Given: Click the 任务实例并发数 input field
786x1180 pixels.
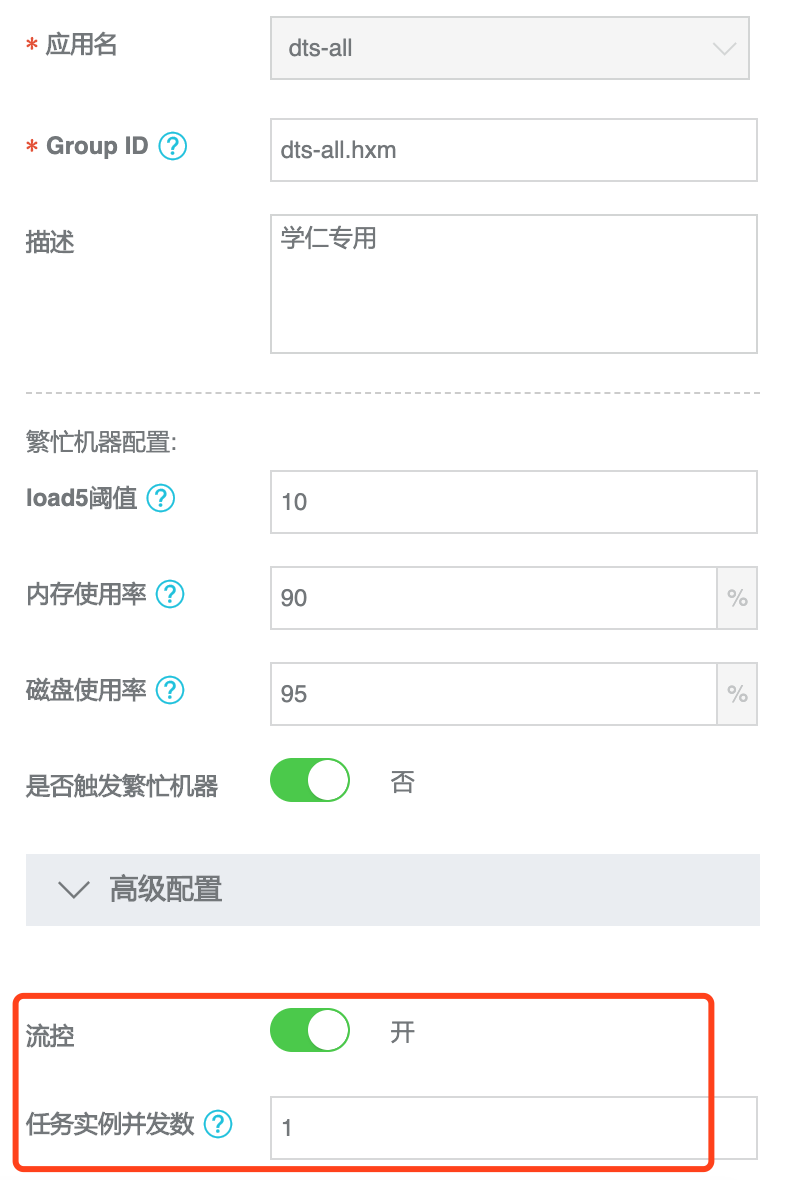Looking at the screenshot, I should point(513,1128).
